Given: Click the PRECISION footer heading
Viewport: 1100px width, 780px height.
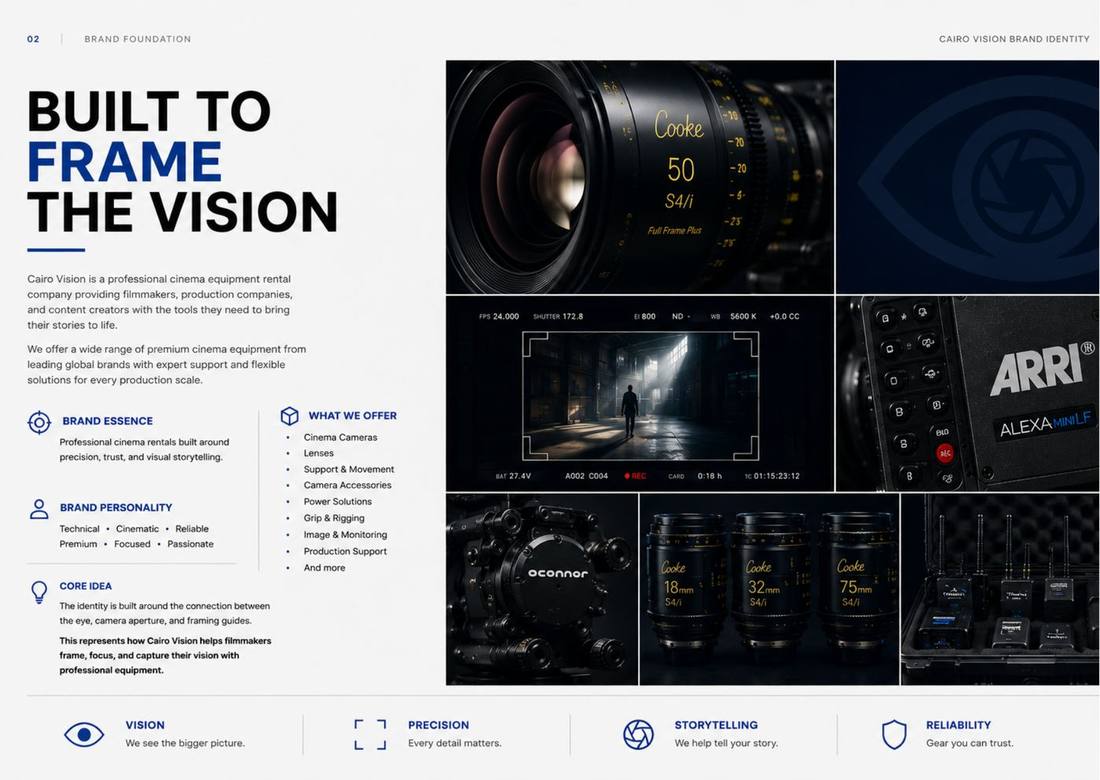Looking at the screenshot, I should point(438,725).
